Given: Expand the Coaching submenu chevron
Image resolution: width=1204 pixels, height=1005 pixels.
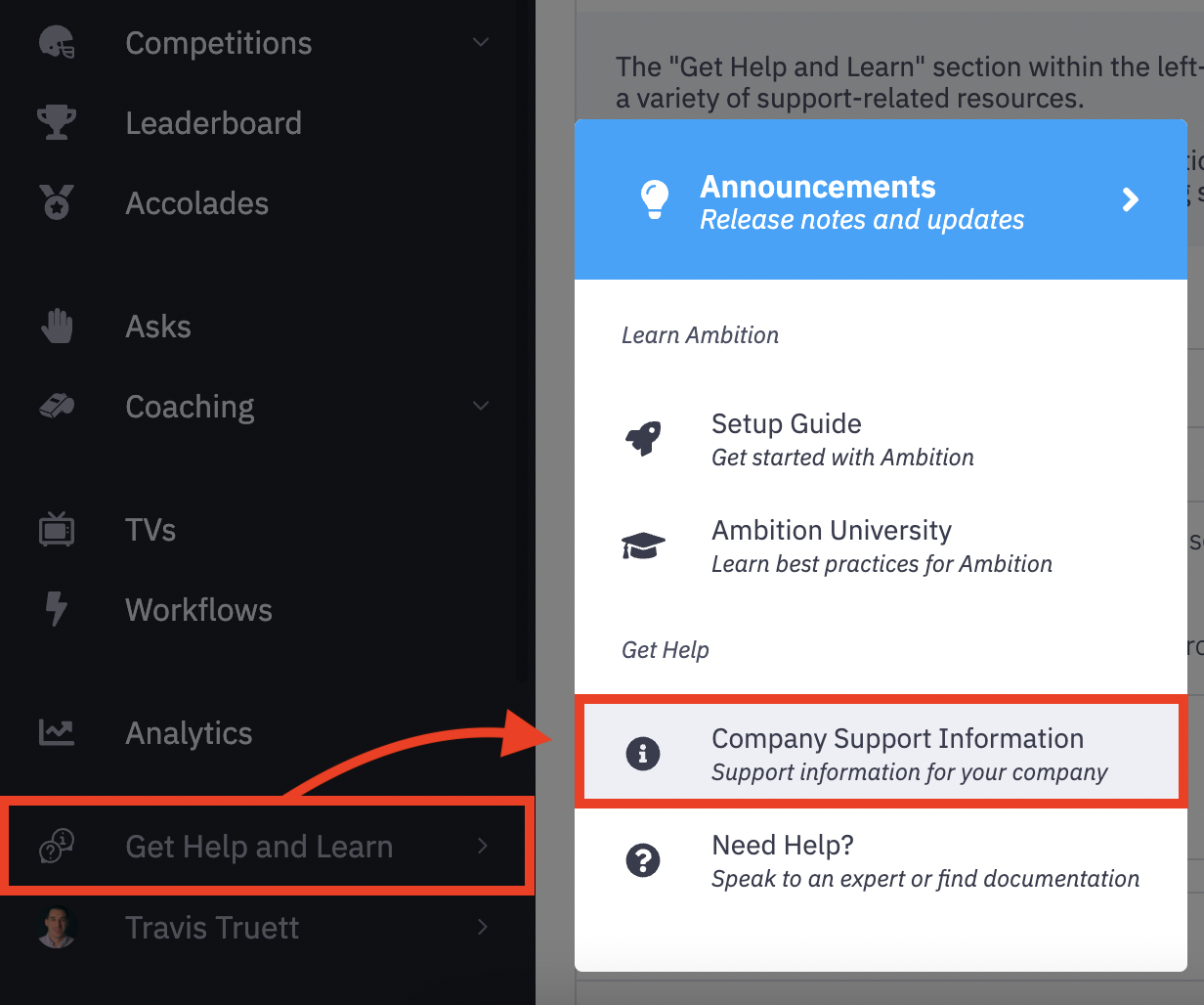Looking at the screenshot, I should (481, 406).
